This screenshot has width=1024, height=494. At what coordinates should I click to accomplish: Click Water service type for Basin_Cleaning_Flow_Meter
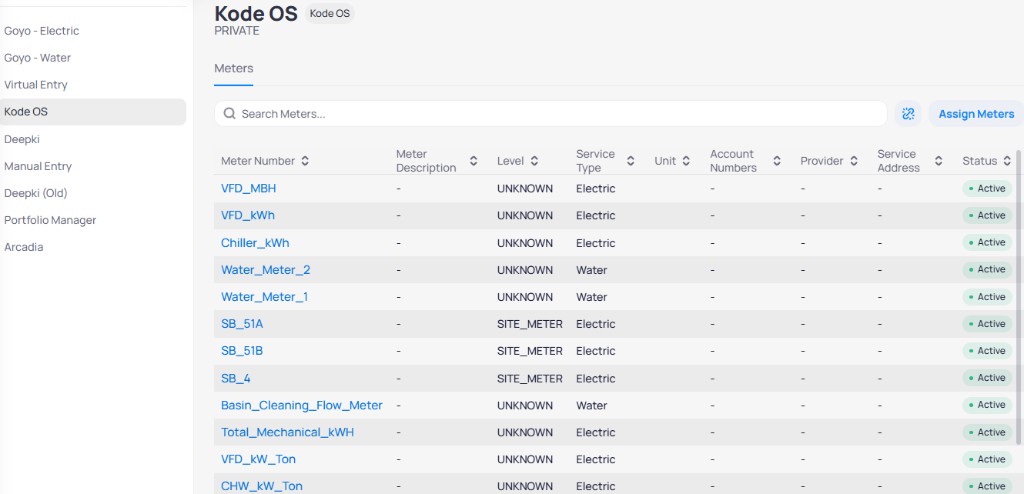pyautogui.click(x=592, y=405)
